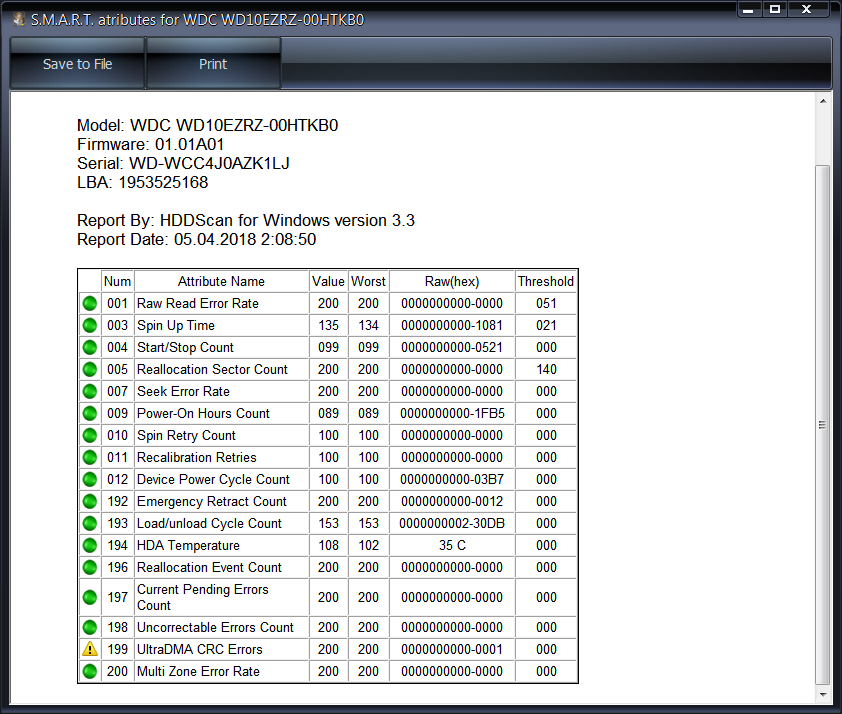Click green status icon for Load/unload Cycle Count

click(x=90, y=523)
